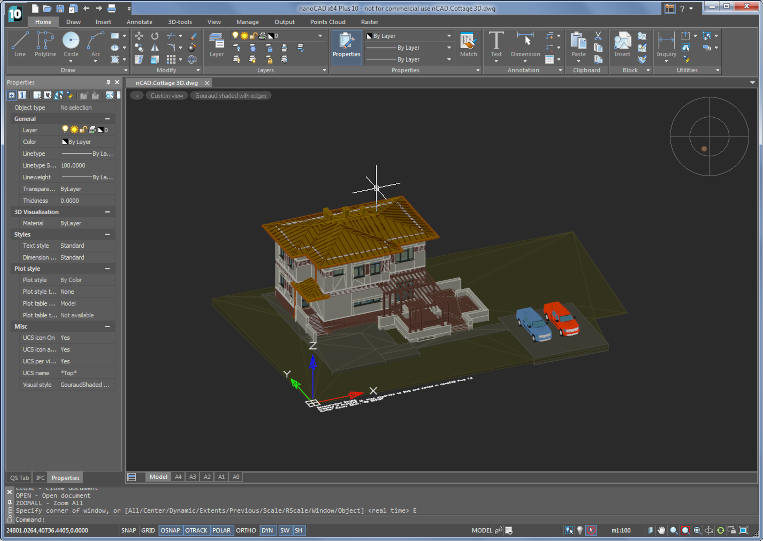Screen dimensions: 763x541
Task: Click the view orientation compass circle
Action: pyautogui.click(x=709, y=136)
